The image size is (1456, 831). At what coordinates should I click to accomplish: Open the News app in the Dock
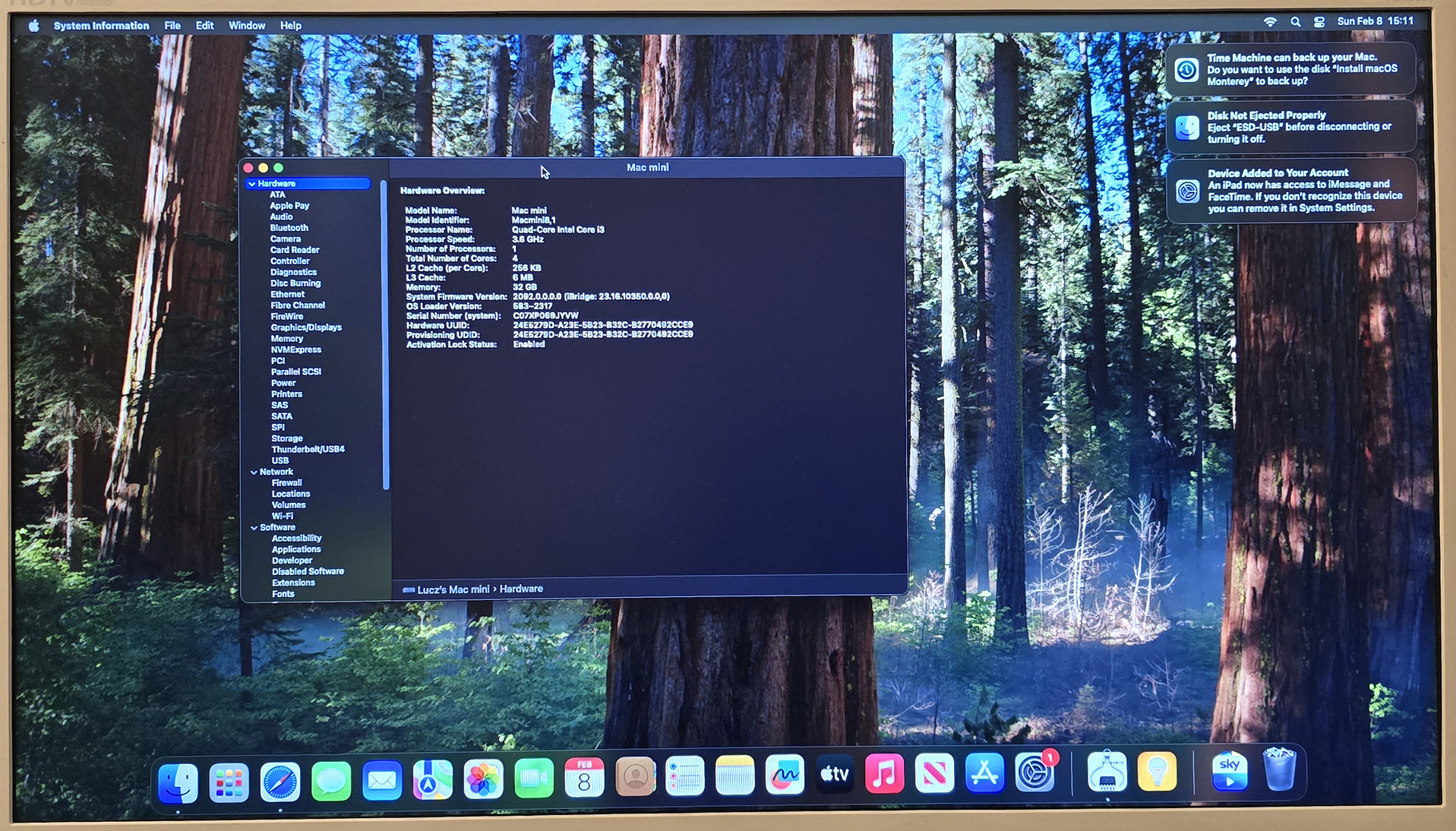tap(935, 773)
